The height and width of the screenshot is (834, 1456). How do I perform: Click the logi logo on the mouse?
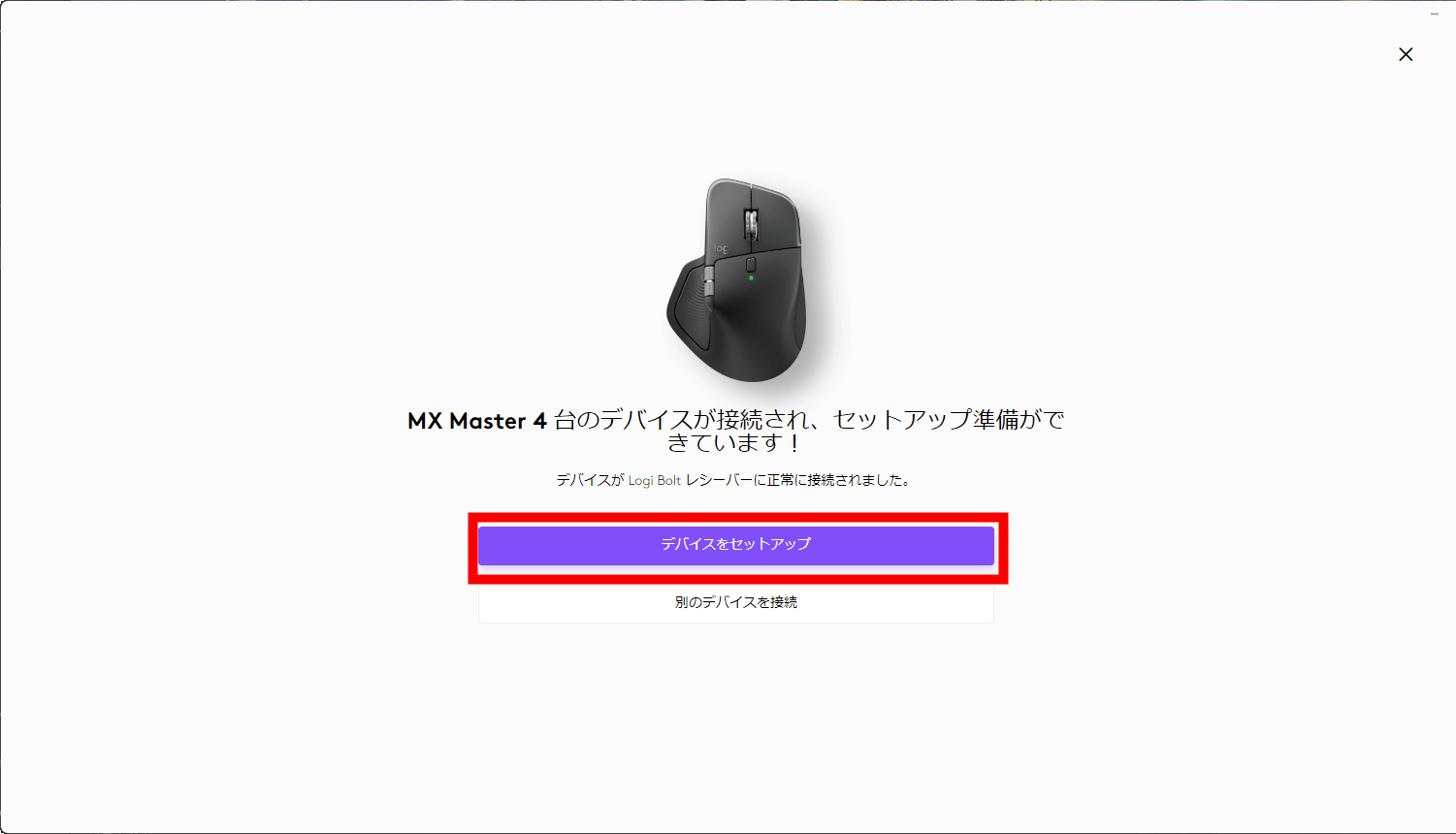722,249
